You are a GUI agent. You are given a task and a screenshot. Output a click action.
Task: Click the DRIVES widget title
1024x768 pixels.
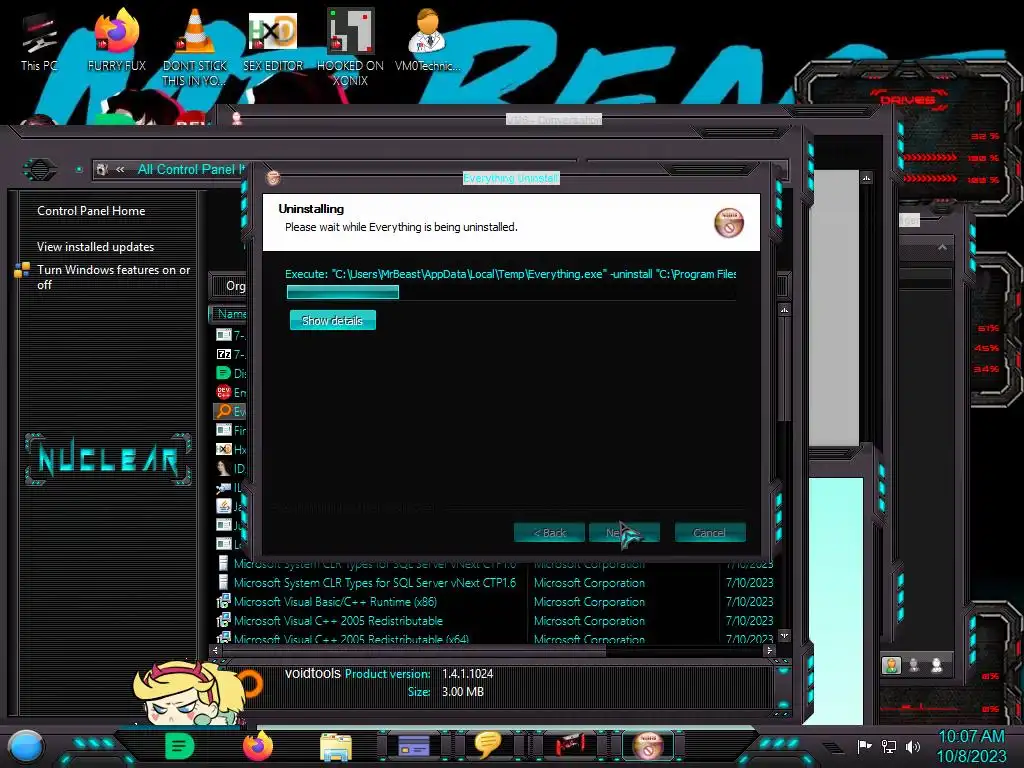pyautogui.click(x=907, y=100)
